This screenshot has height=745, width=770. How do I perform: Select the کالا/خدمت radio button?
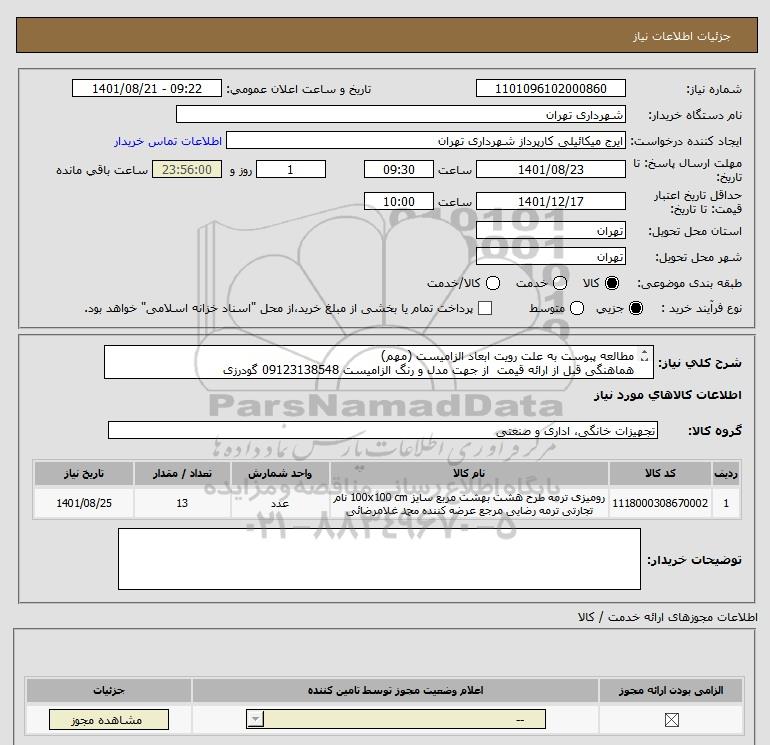pyautogui.click(x=493, y=283)
